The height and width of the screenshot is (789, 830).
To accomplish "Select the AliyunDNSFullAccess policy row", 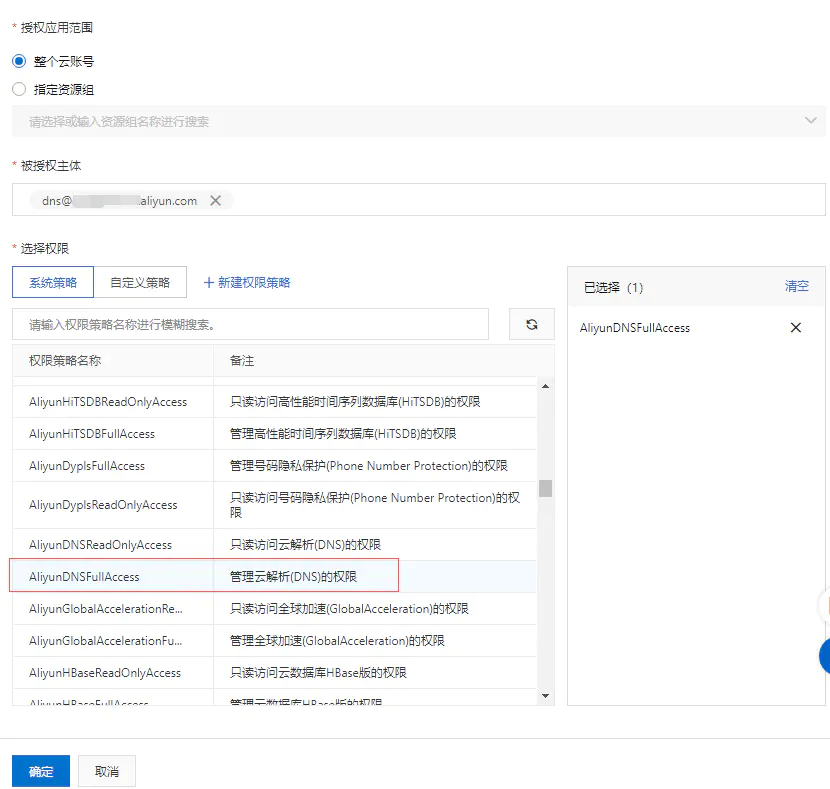I will tap(274, 576).
